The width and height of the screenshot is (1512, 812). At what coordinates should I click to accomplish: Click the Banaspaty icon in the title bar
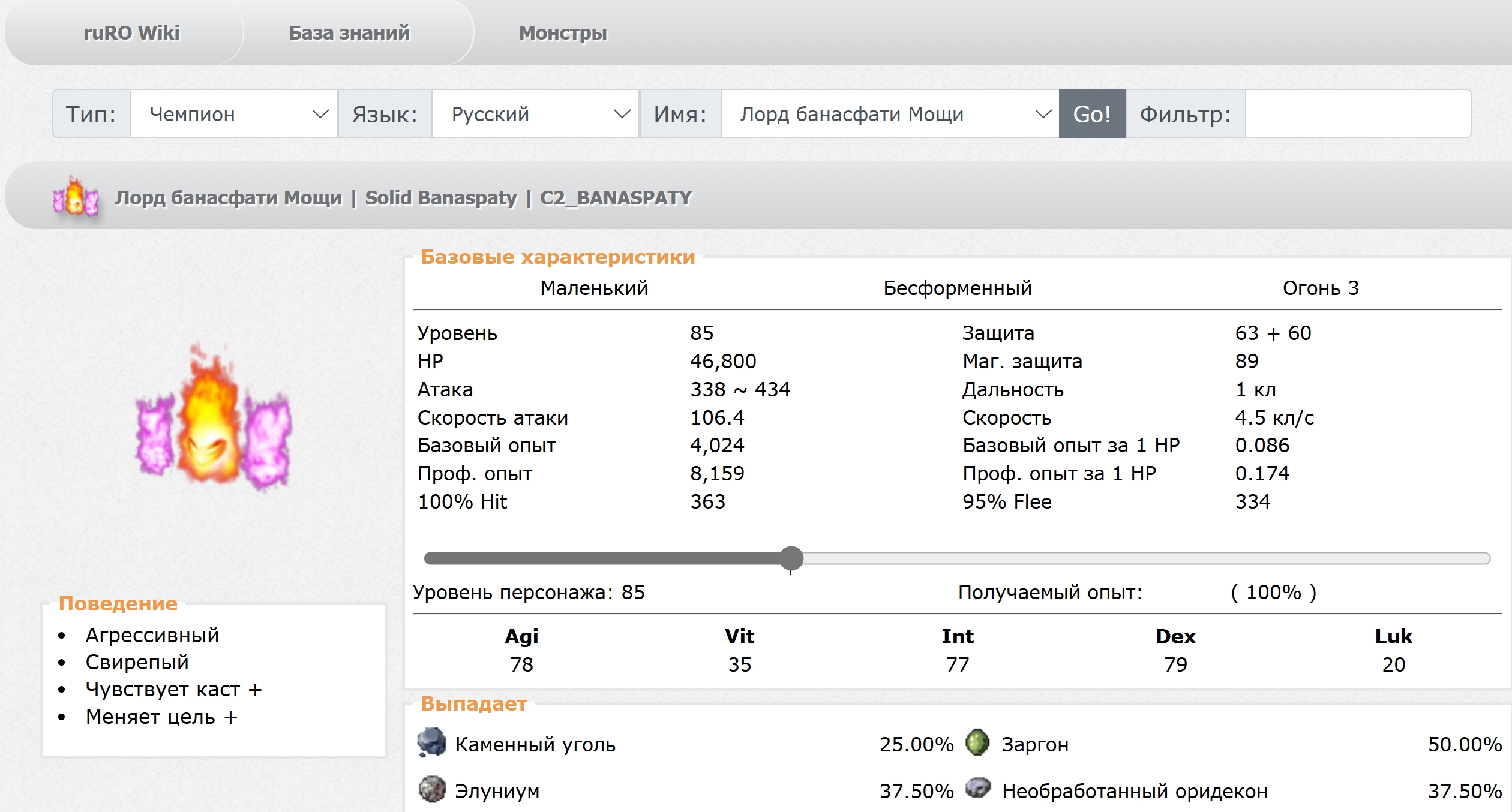point(76,197)
